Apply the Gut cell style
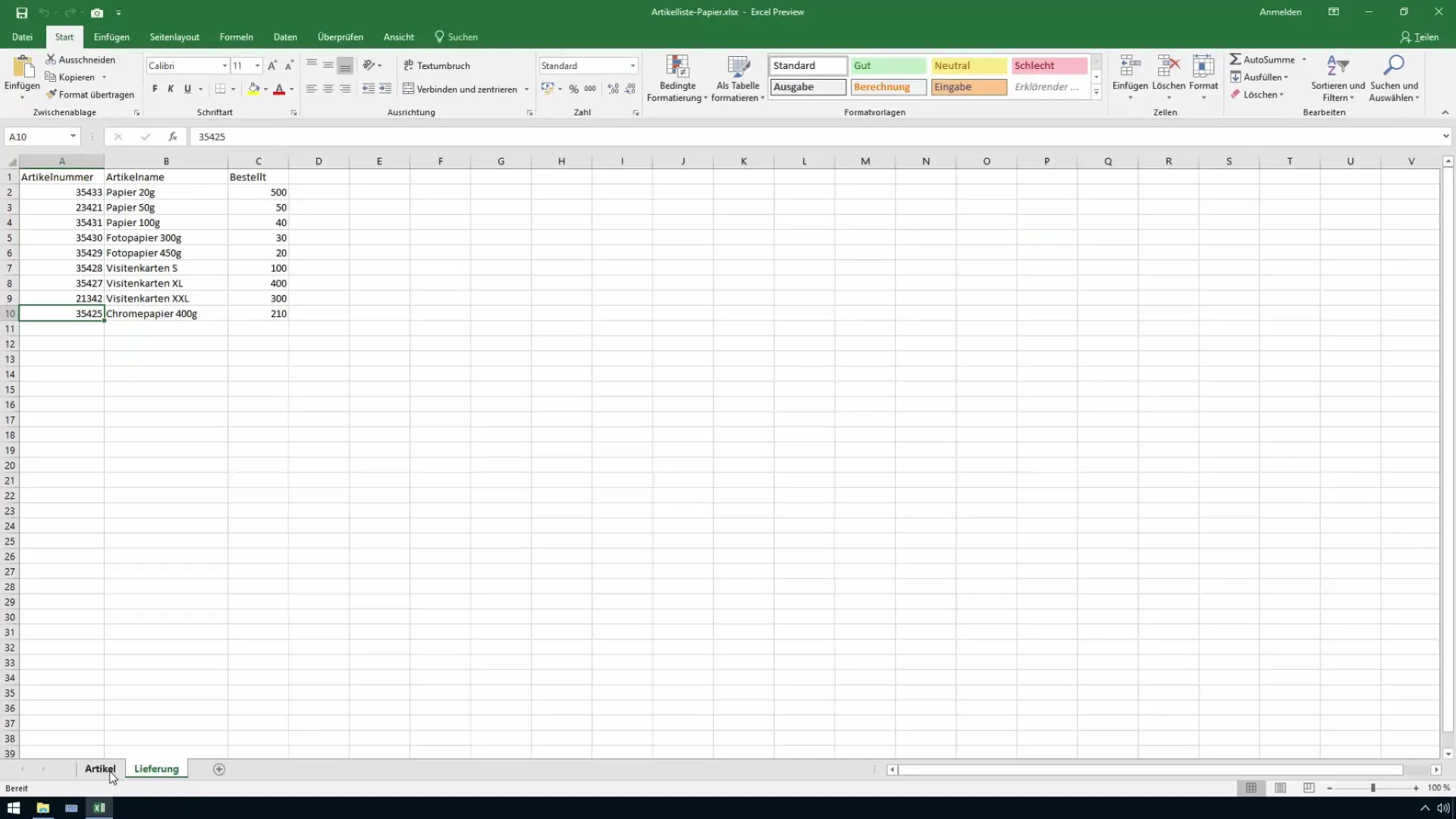This screenshot has width=1456, height=819. click(888, 66)
